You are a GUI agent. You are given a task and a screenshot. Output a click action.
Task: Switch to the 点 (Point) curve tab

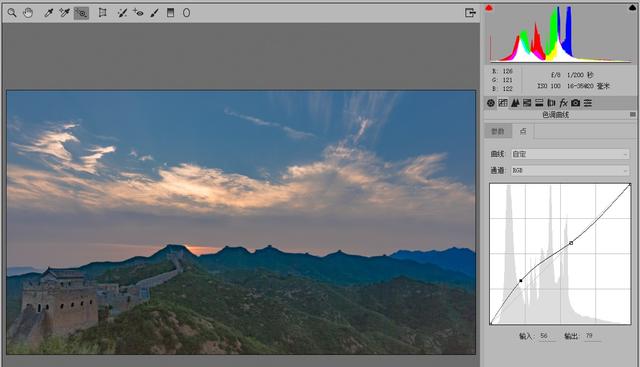523,131
